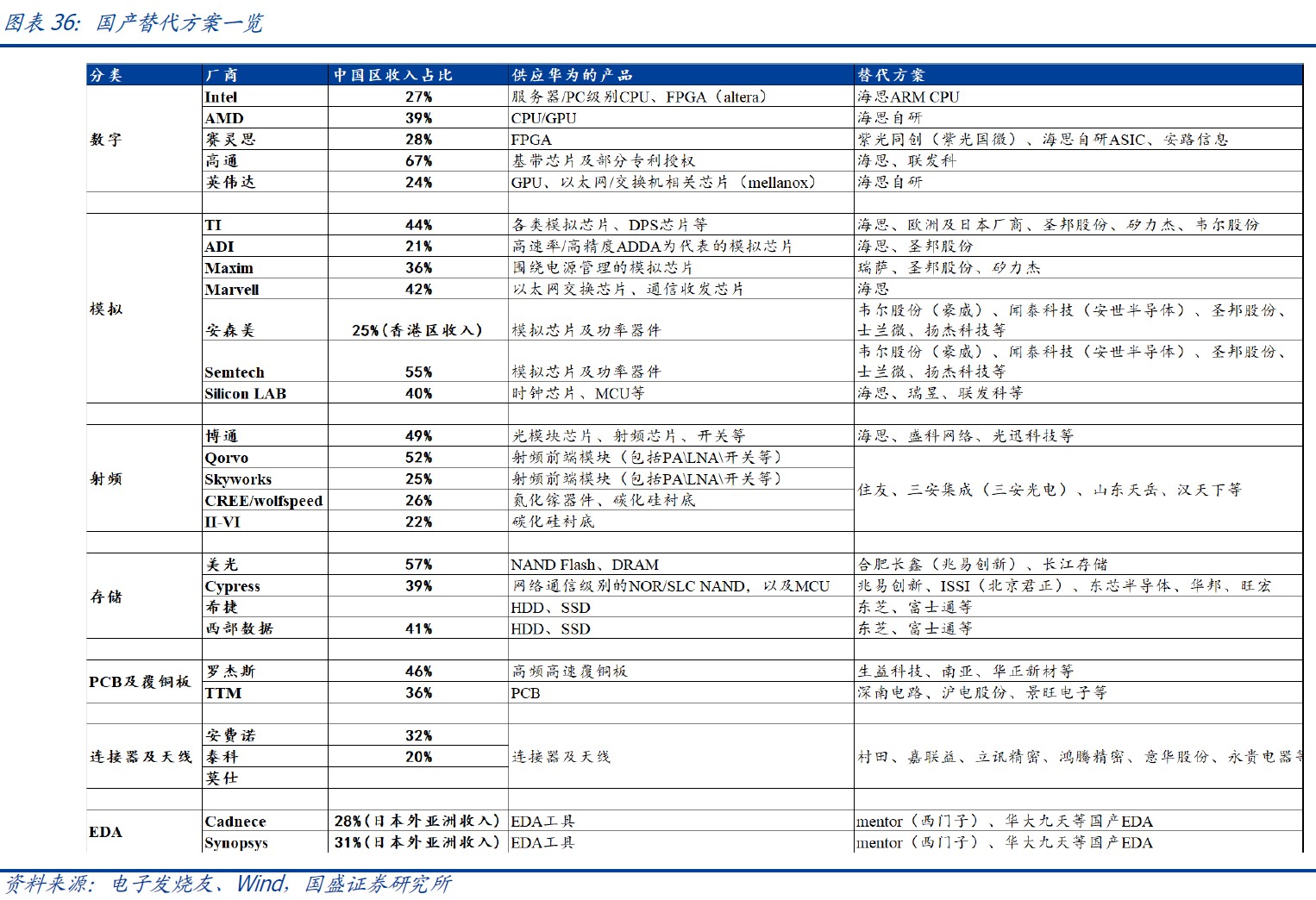This screenshot has width=1316, height=900.
Task: Click the 中国区收入占比 column header
Action: pos(418,75)
